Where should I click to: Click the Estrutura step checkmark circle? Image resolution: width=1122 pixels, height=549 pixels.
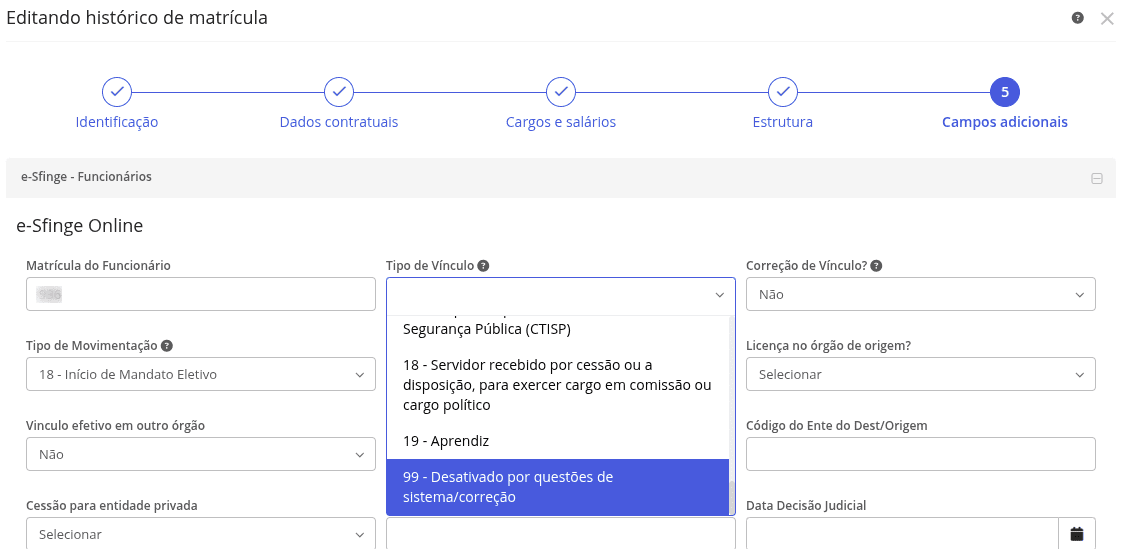783,92
